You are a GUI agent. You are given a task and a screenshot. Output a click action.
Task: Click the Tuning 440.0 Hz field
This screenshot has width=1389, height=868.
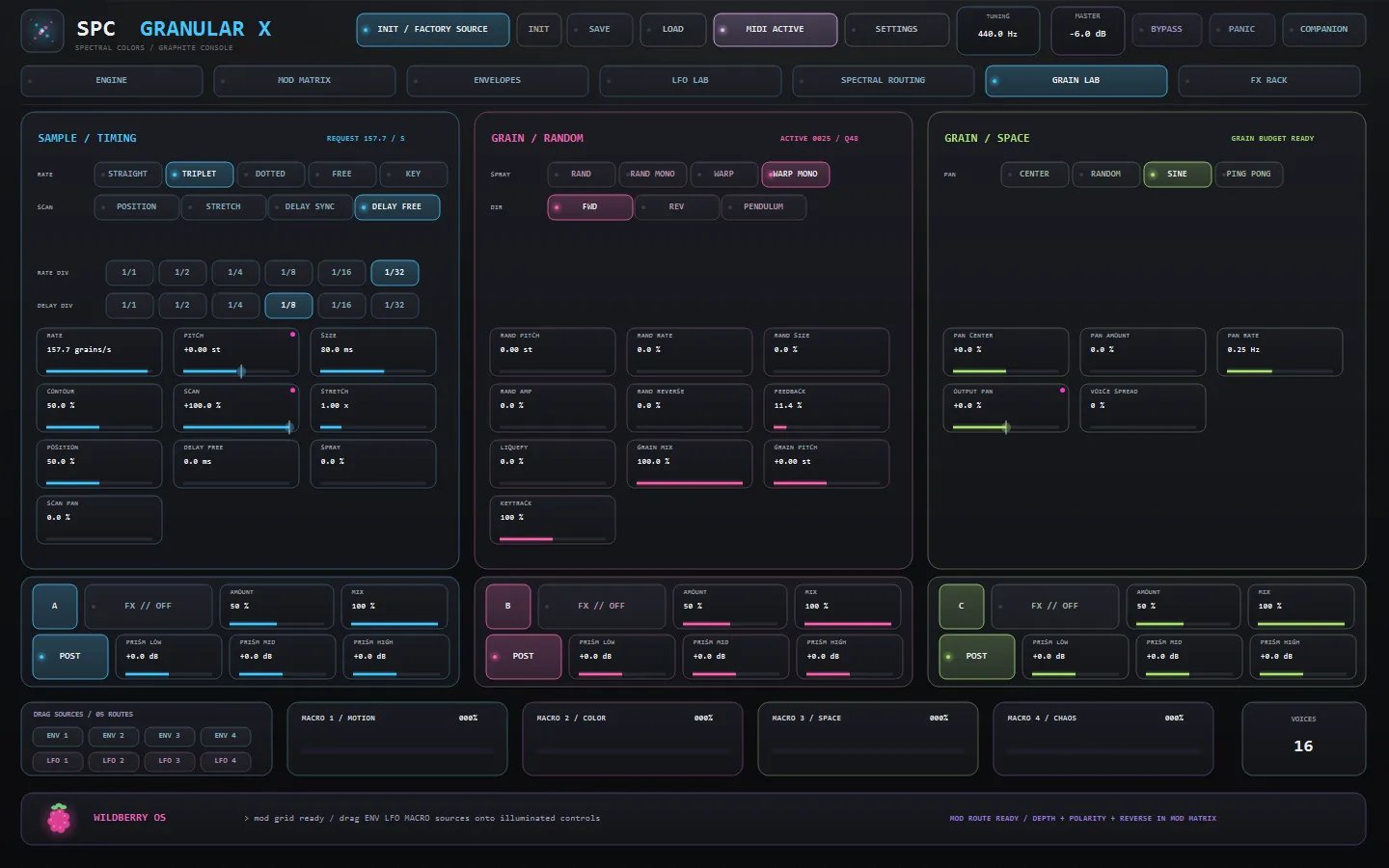tap(998, 31)
